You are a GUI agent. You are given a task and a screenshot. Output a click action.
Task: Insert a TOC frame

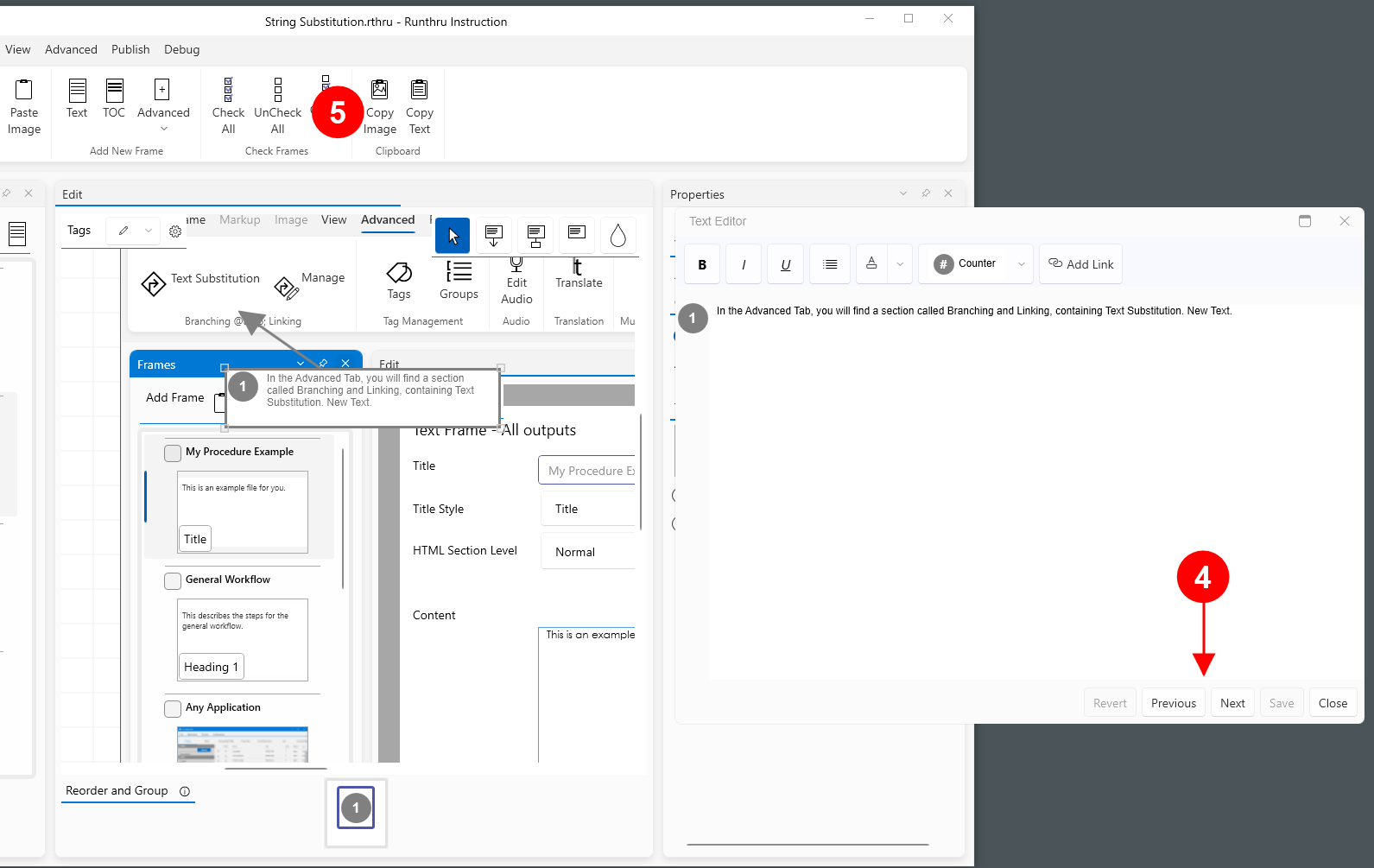114,90
